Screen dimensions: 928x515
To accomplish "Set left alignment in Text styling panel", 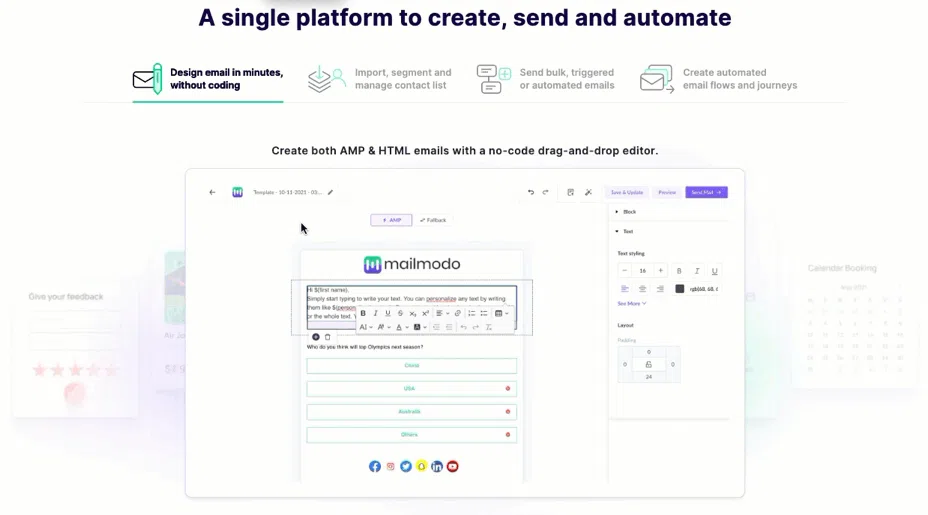I will click(624, 289).
